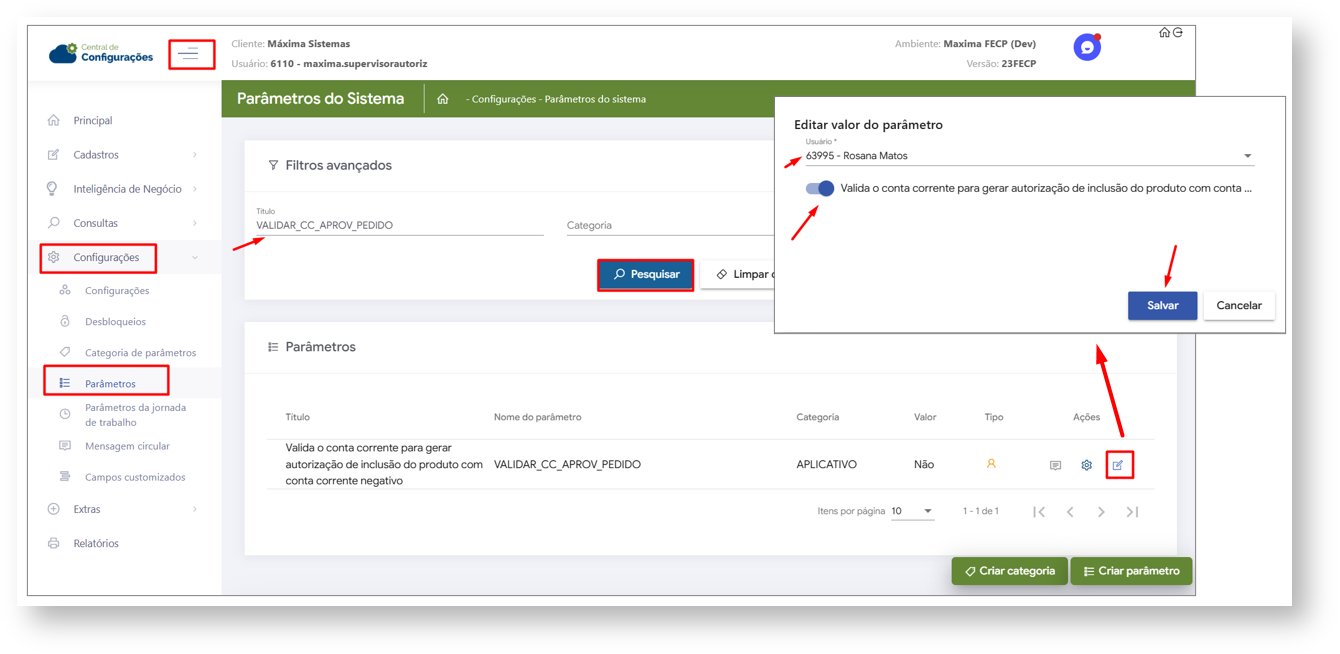The height and width of the screenshot is (654, 1340).
Task: Click the Consultas magnifier icon in sidebar
Action: coord(53,223)
